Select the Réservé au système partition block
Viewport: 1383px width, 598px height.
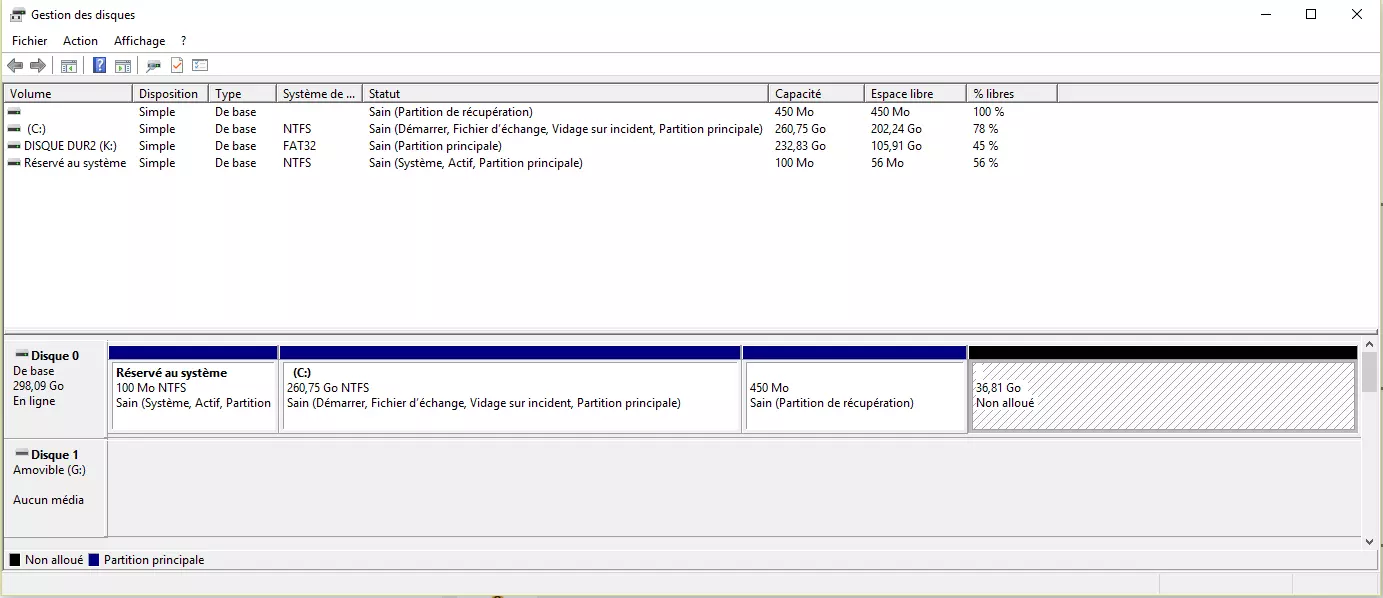pyautogui.click(x=194, y=388)
